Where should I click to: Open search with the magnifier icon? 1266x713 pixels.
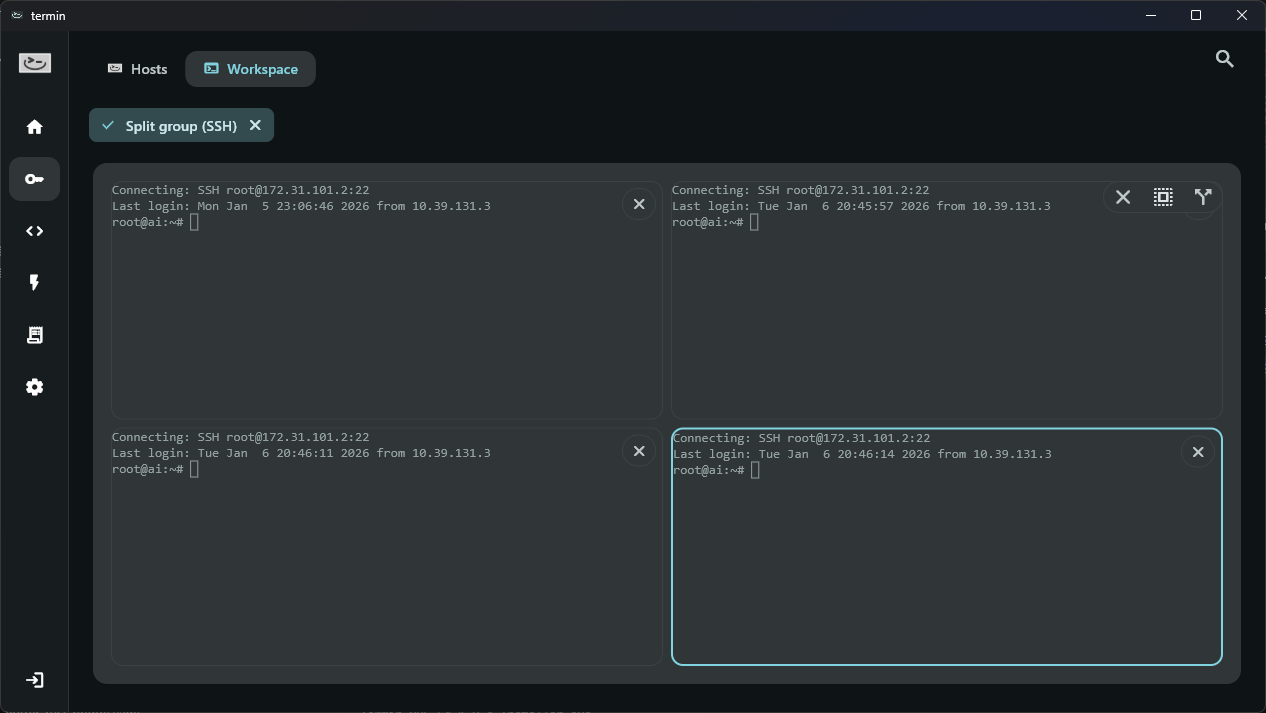1224,59
